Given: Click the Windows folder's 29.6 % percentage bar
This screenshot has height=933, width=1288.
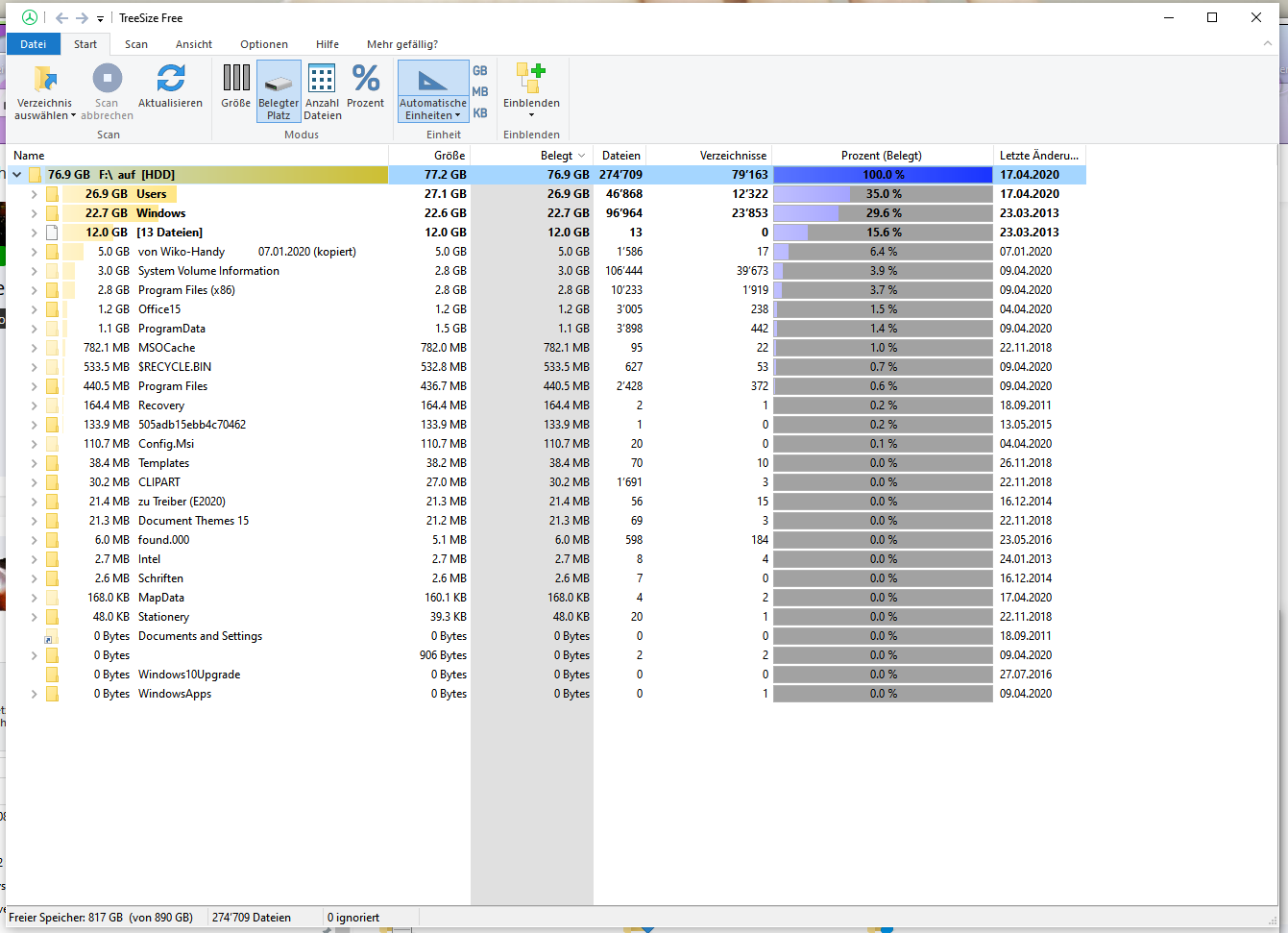Looking at the screenshot, I should click(x=883, y=213).
